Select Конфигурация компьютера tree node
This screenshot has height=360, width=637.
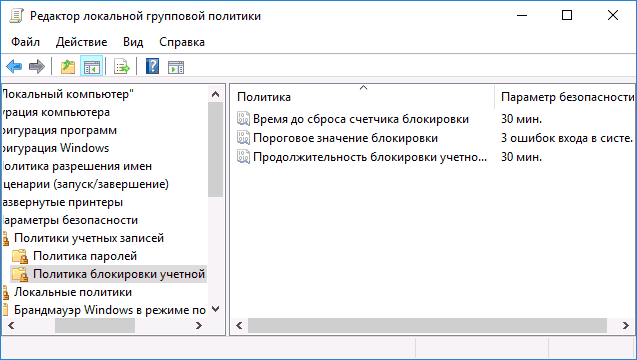(x=56, y=112)
